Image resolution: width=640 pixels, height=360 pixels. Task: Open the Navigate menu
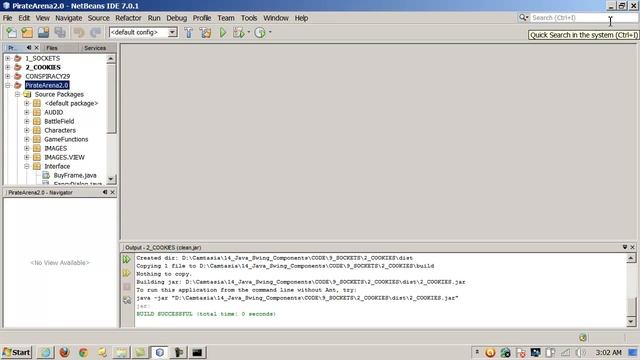[69, 18]
